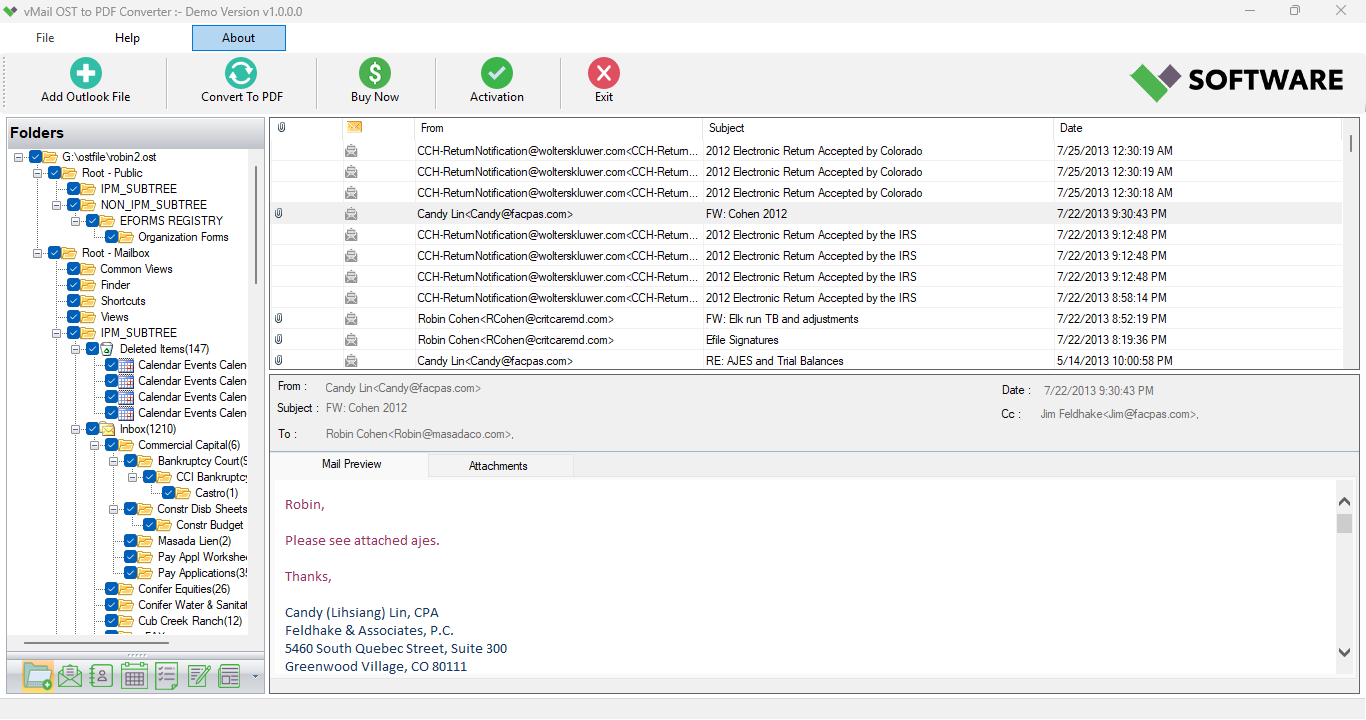Viewport: 1366px width, 720px height.
Task: Click the Exit icon
Action: 604,72
